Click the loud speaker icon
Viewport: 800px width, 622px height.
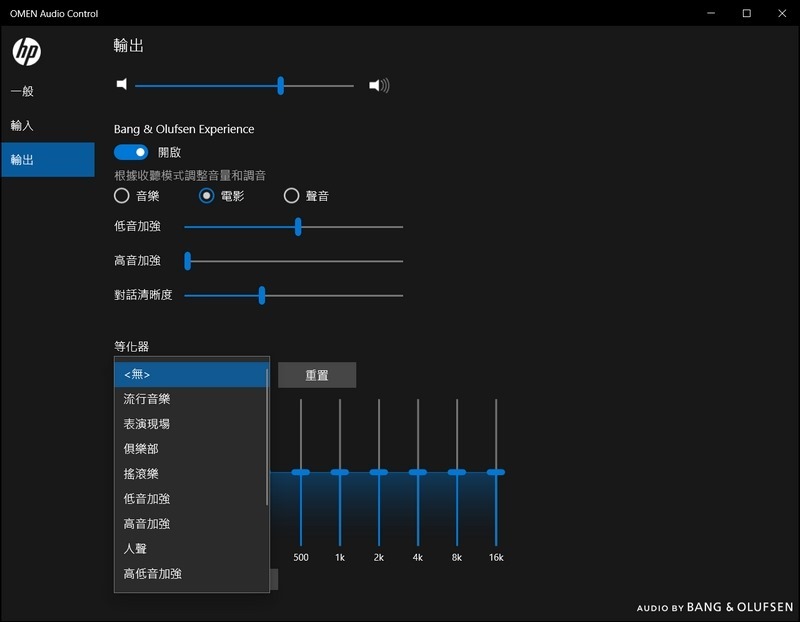tap(379, 85)
